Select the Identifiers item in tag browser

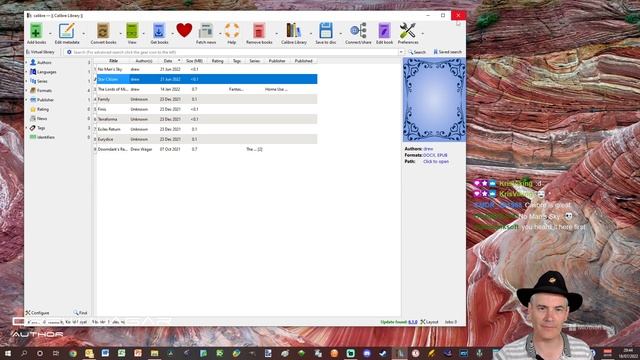click(46, 138)
